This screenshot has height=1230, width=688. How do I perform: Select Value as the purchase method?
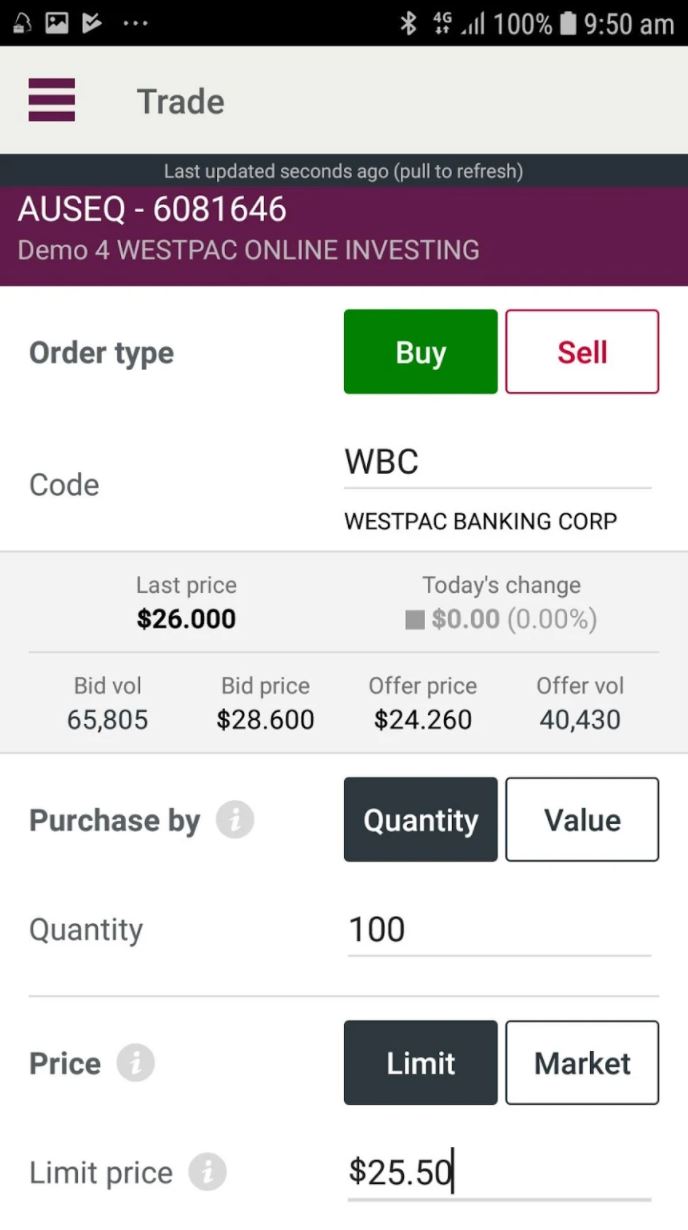(x=582, y=819)
